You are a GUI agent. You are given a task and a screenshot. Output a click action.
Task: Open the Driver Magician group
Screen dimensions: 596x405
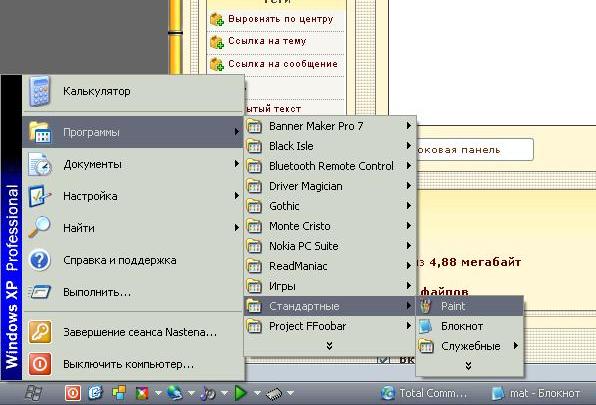330,186
